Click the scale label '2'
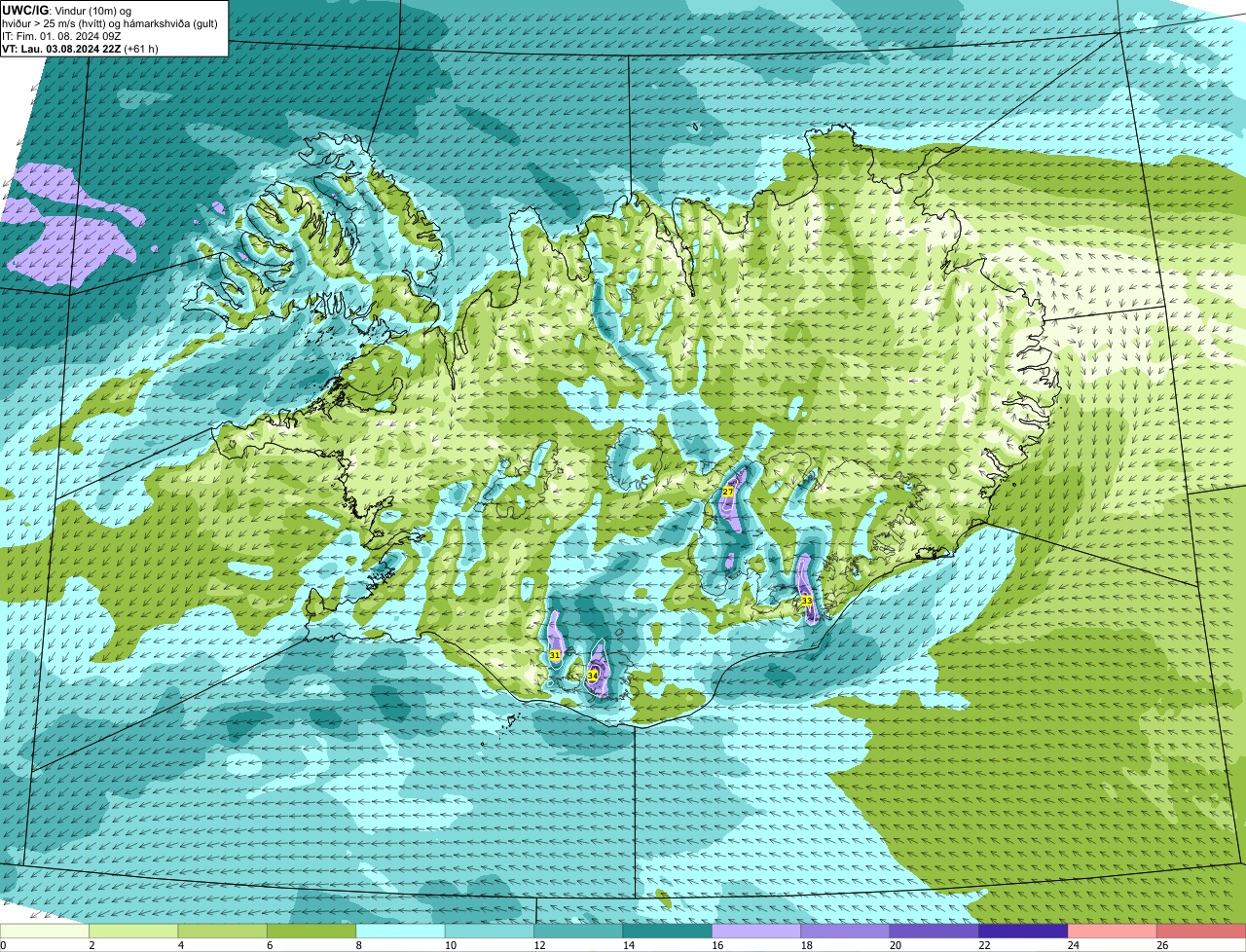Viewport: 1246px width, 952px height. tap(92, 945)
